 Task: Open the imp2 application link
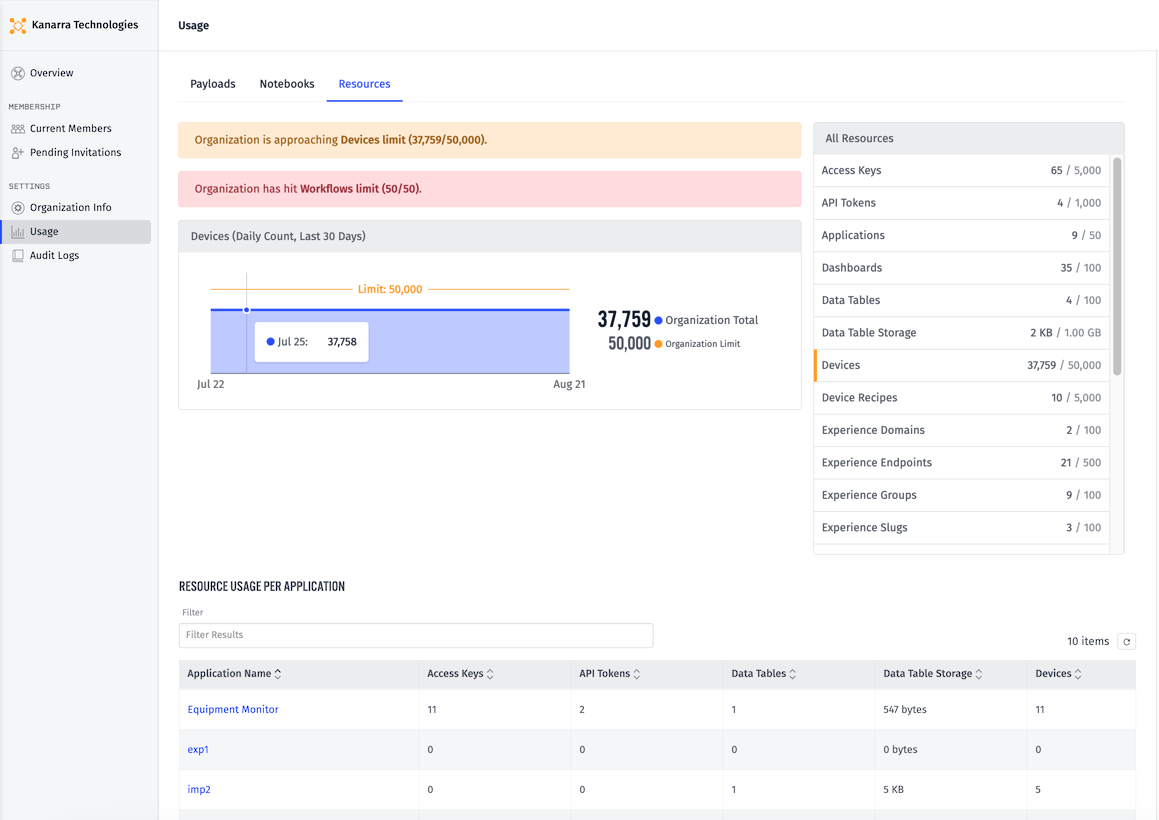[x=199, y=790]
